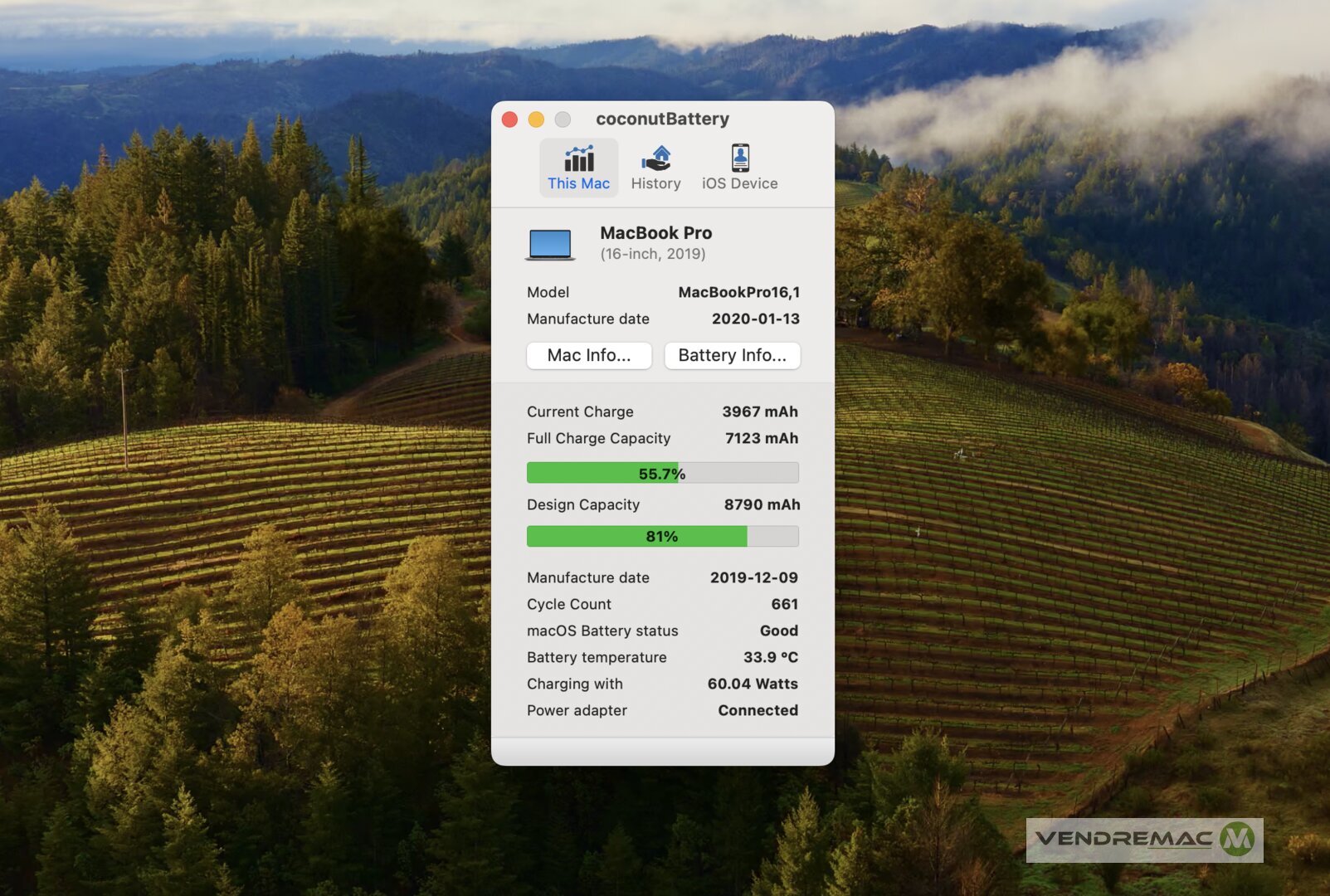1330x896 pixels.
Task: Open the Mac Info... dialog
Action: point(589,355)
